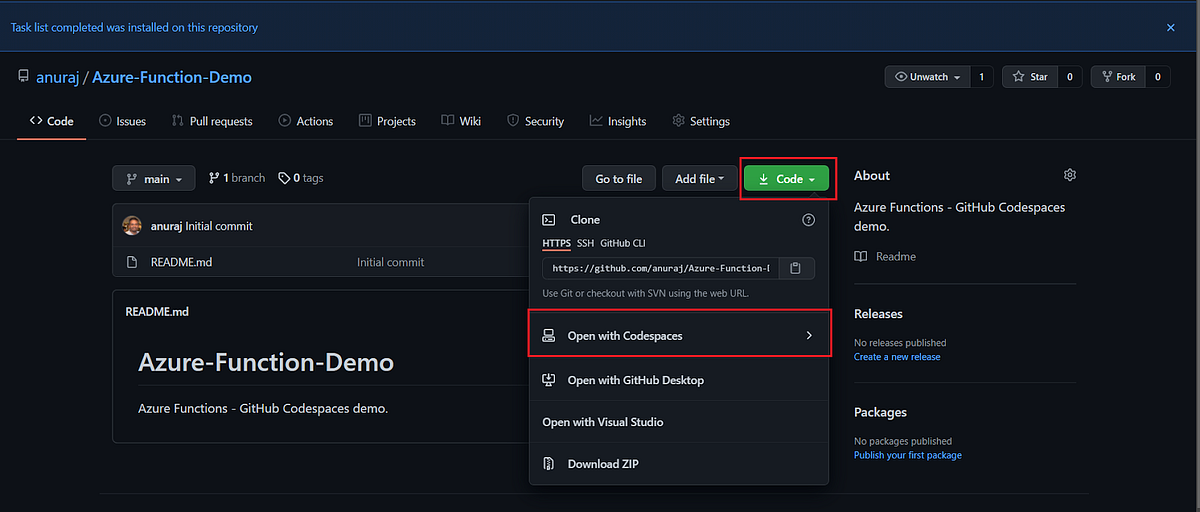
Task: Click Publish your first package link
Action: click(908, 455)
